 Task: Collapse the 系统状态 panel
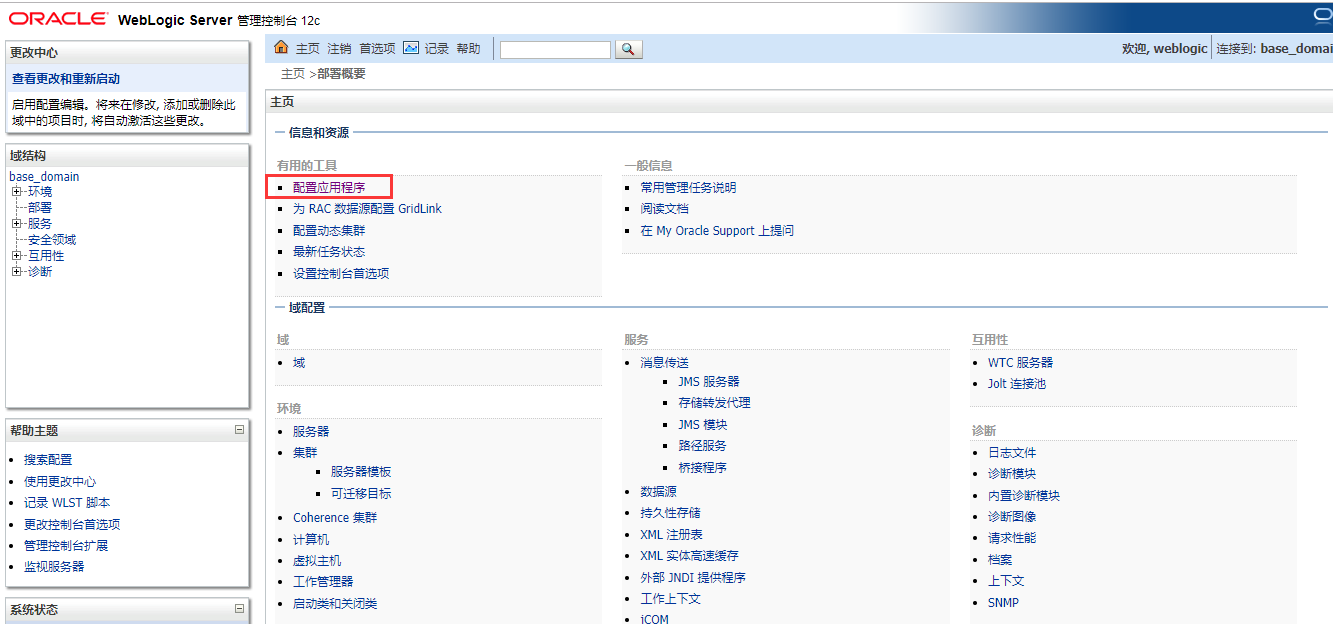click(x=239, y=608)
